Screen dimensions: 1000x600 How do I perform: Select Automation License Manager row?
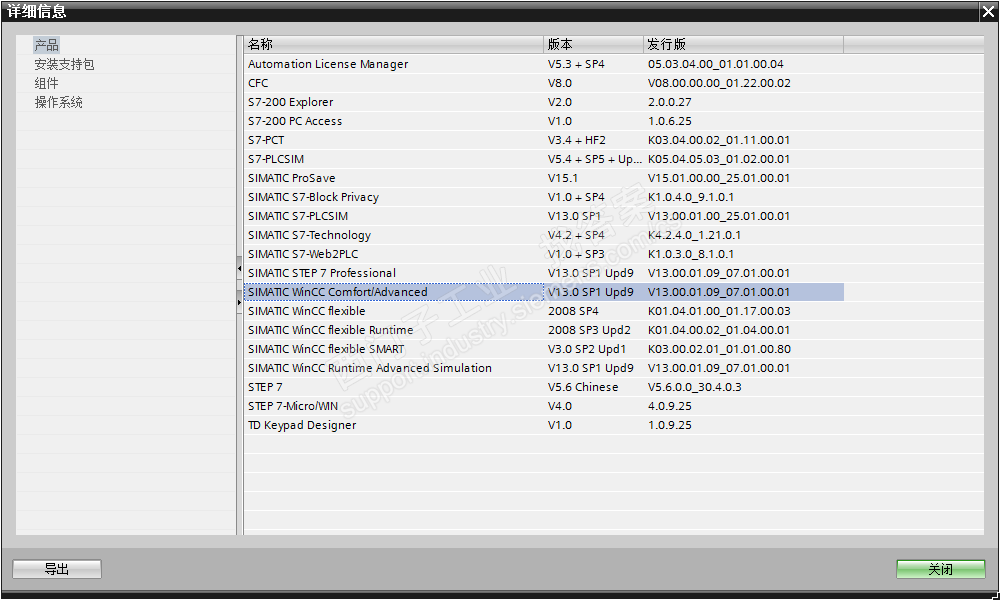pos(544,64)
